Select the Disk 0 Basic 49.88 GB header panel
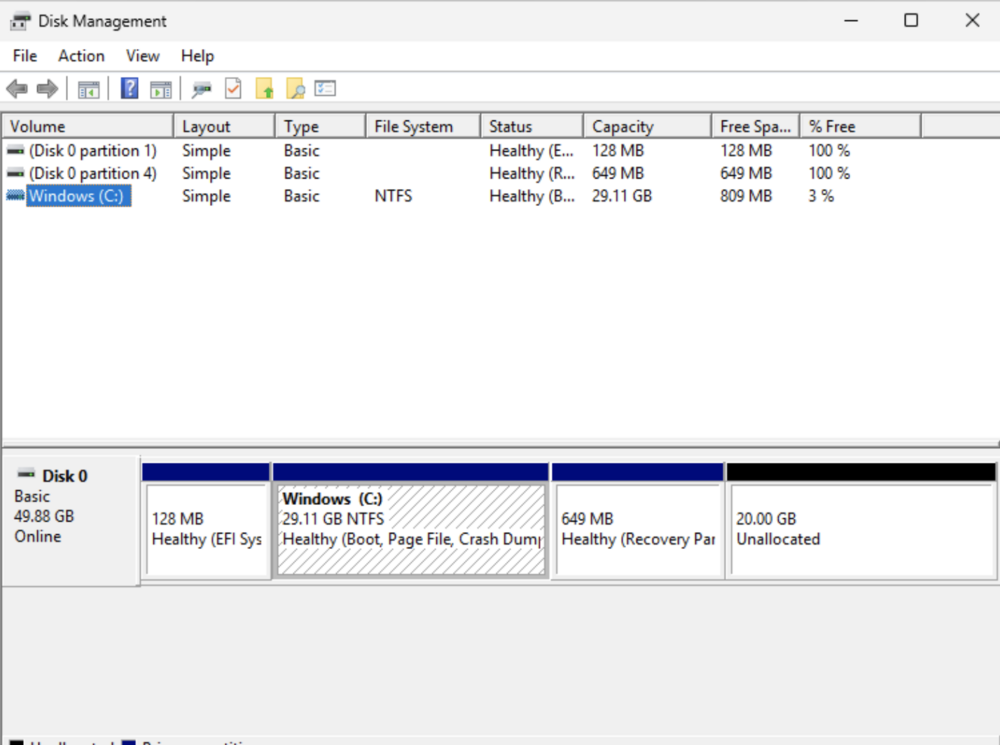1000x745 pixels. [71, 520]
